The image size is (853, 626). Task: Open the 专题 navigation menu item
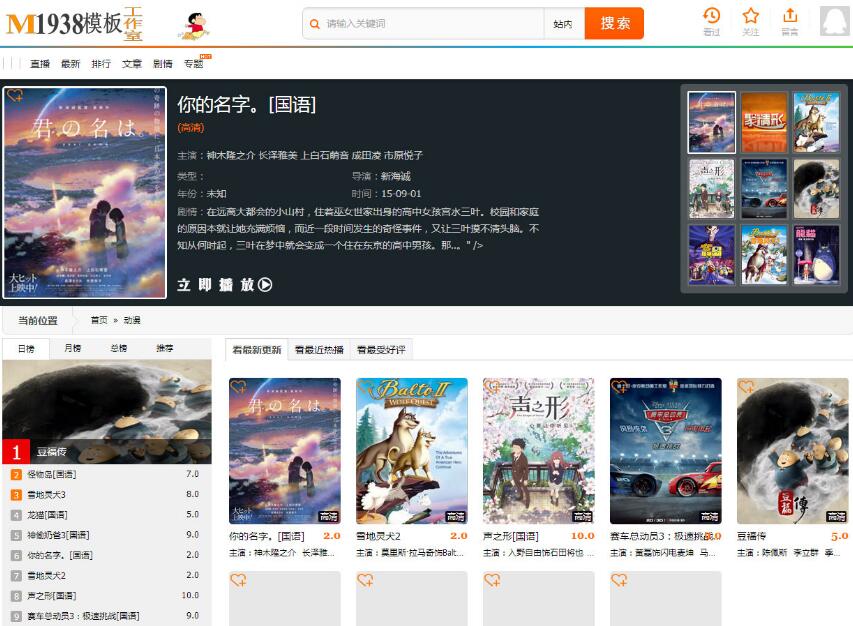click(193, 64)
